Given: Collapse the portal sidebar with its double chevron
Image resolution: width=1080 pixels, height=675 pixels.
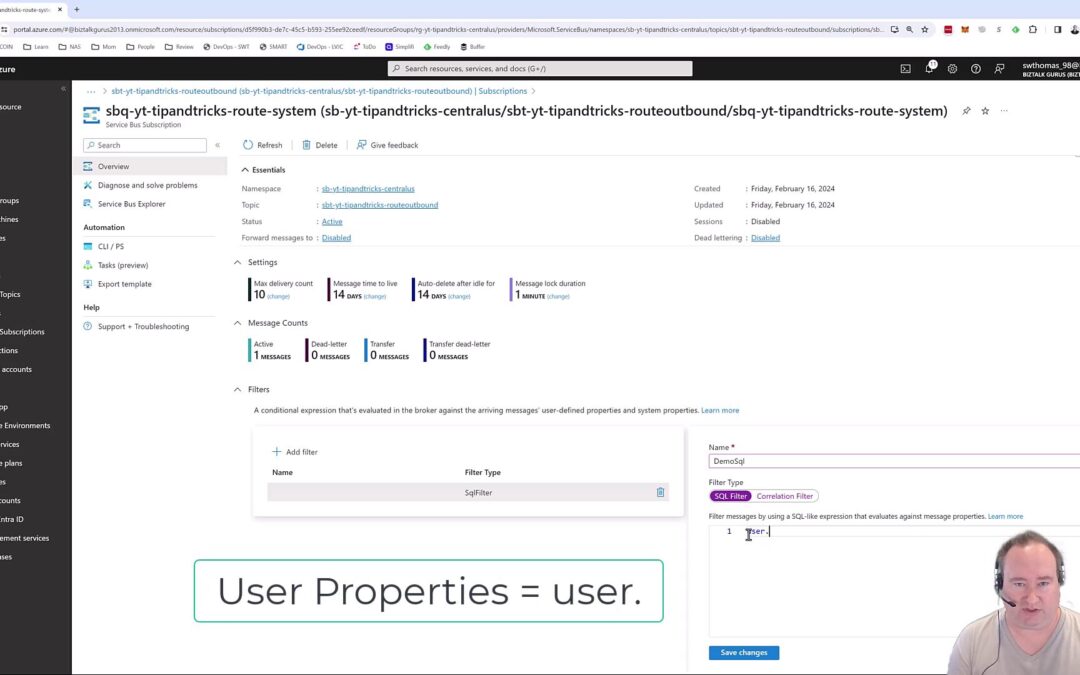Looking at the screenshot, I should [63, 89].
